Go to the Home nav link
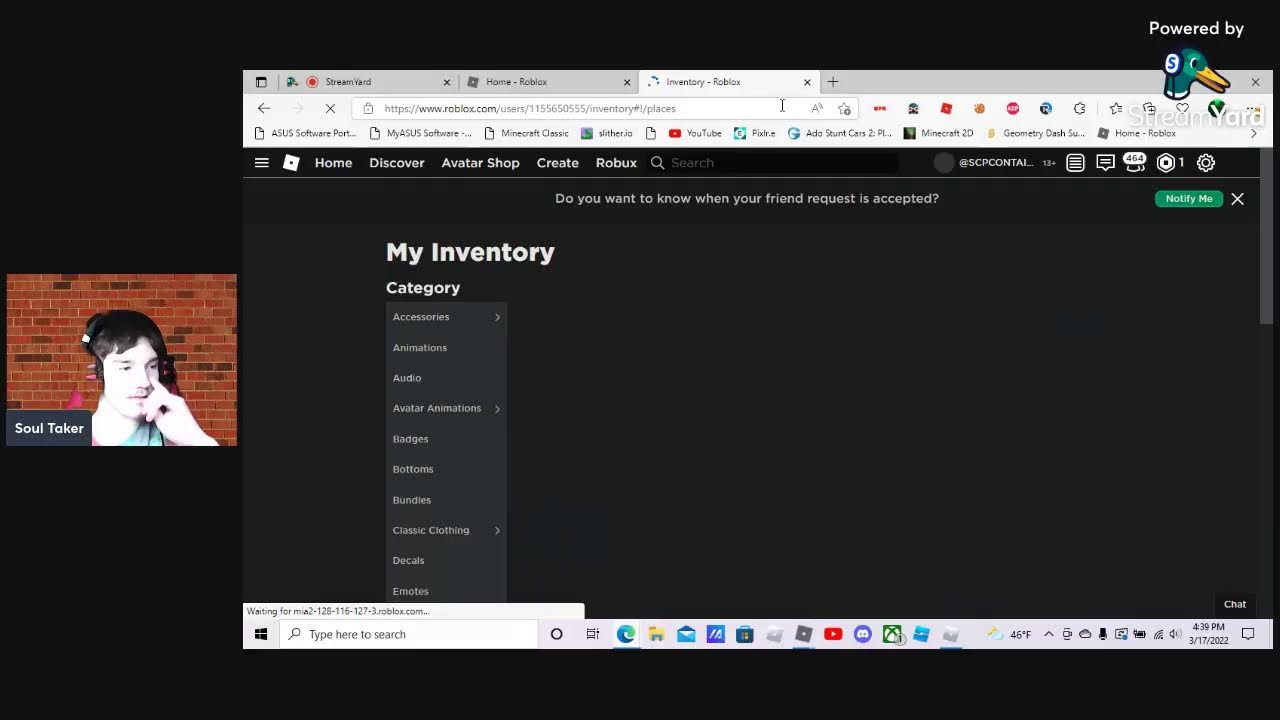 coord(333,162)
